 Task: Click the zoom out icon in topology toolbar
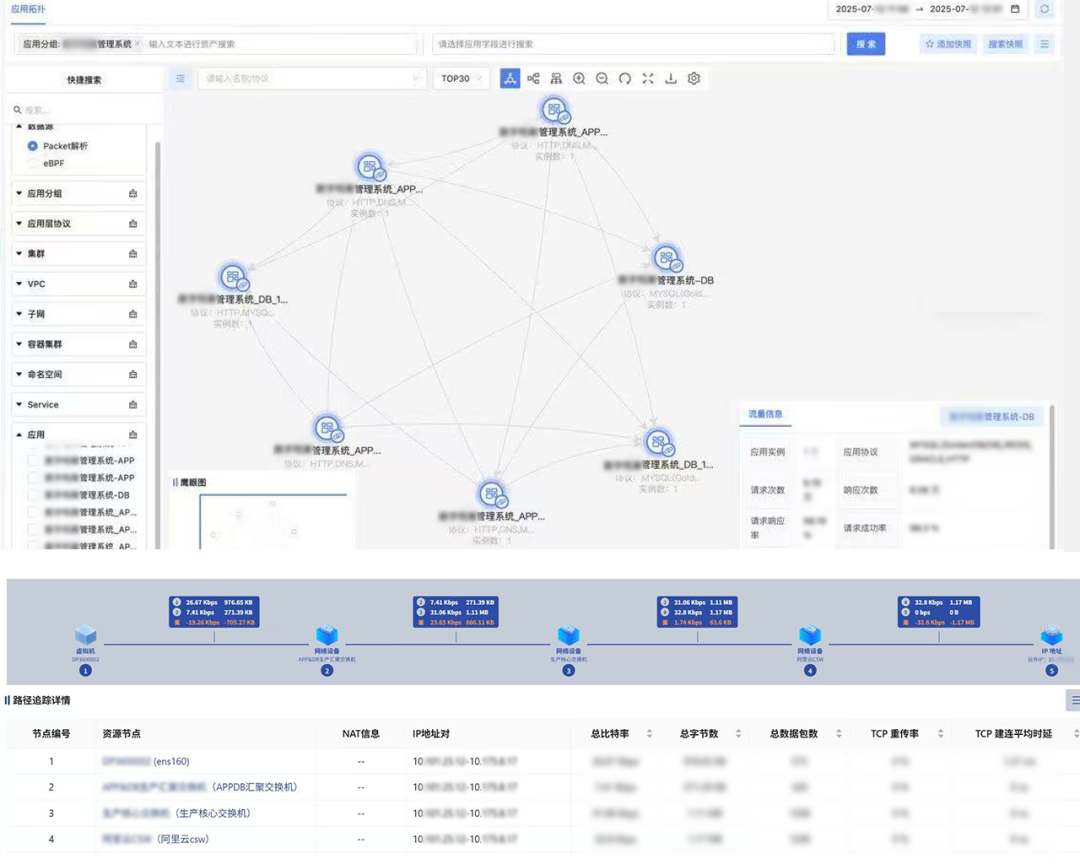602,79
